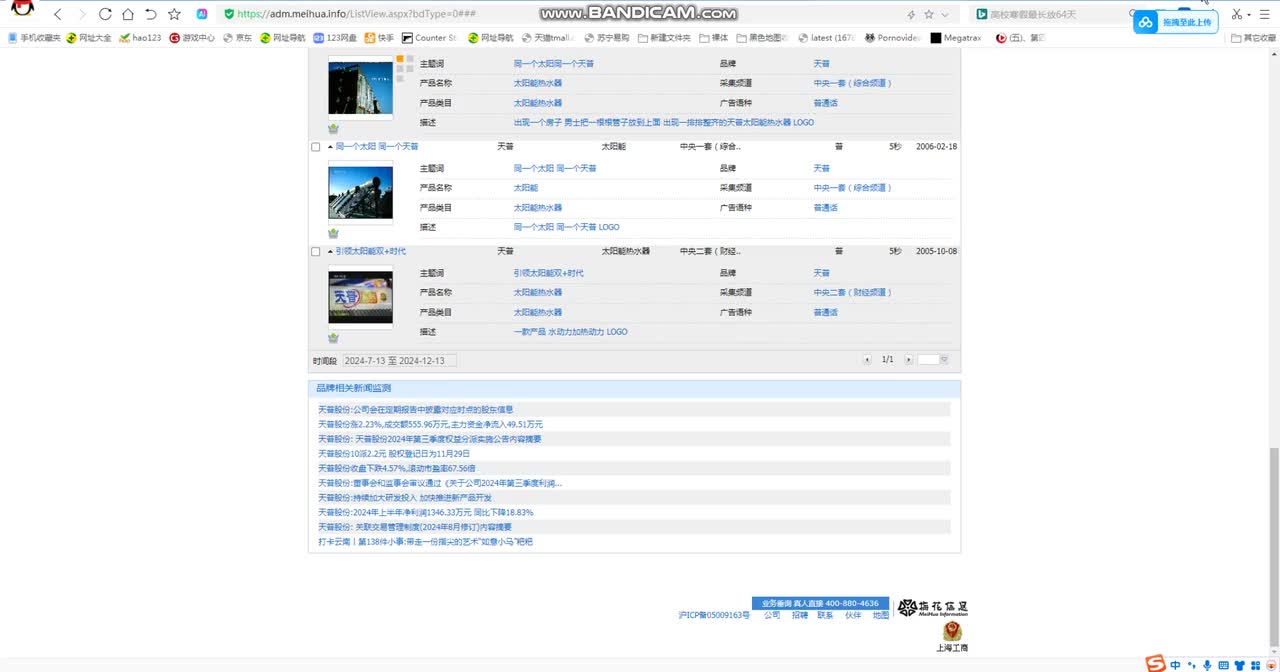Open the 其它收藏 bookmarks folder
The image size is (1280, 672).
pos(1254,38)
